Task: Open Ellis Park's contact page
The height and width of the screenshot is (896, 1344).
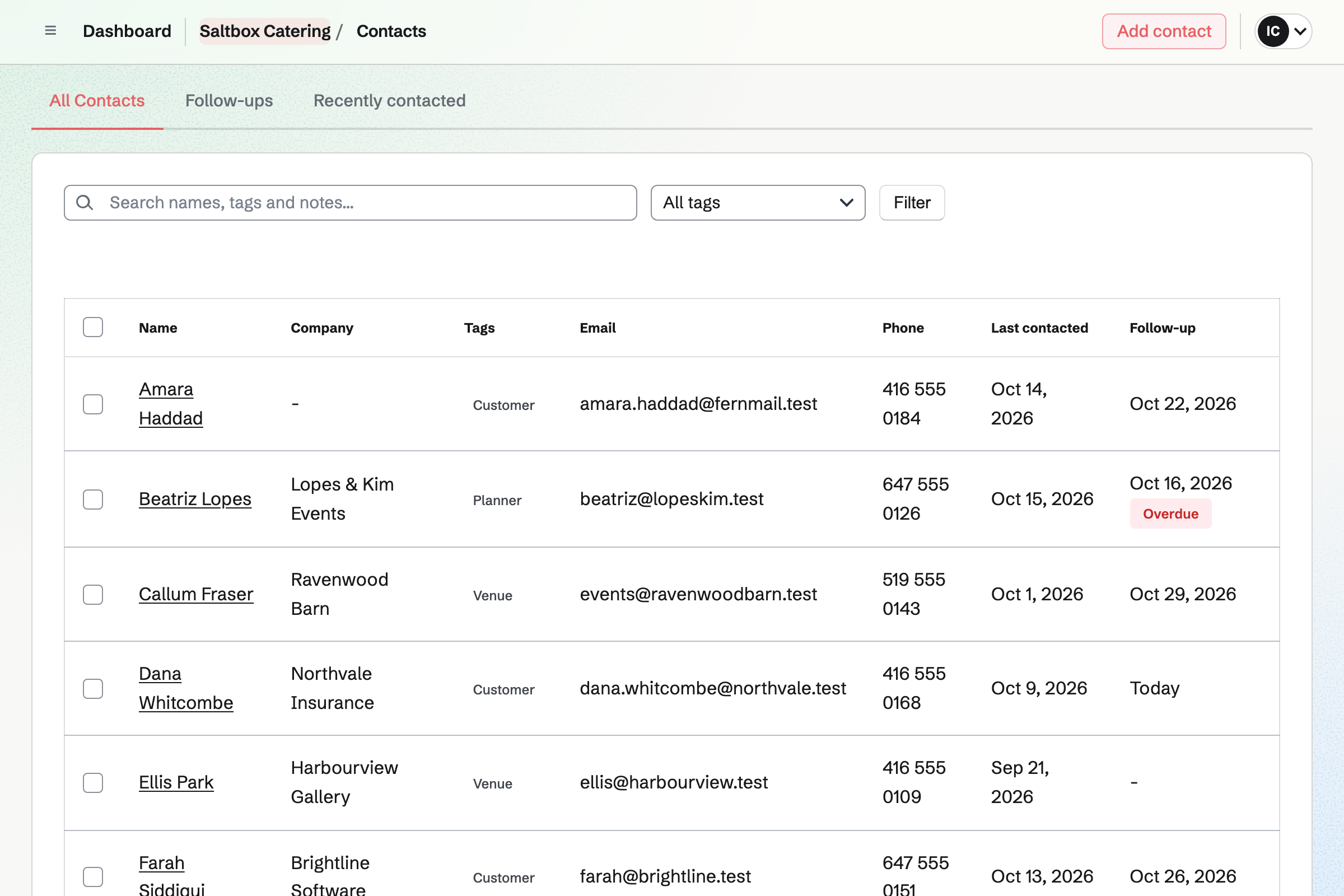Action: point(176,782)
